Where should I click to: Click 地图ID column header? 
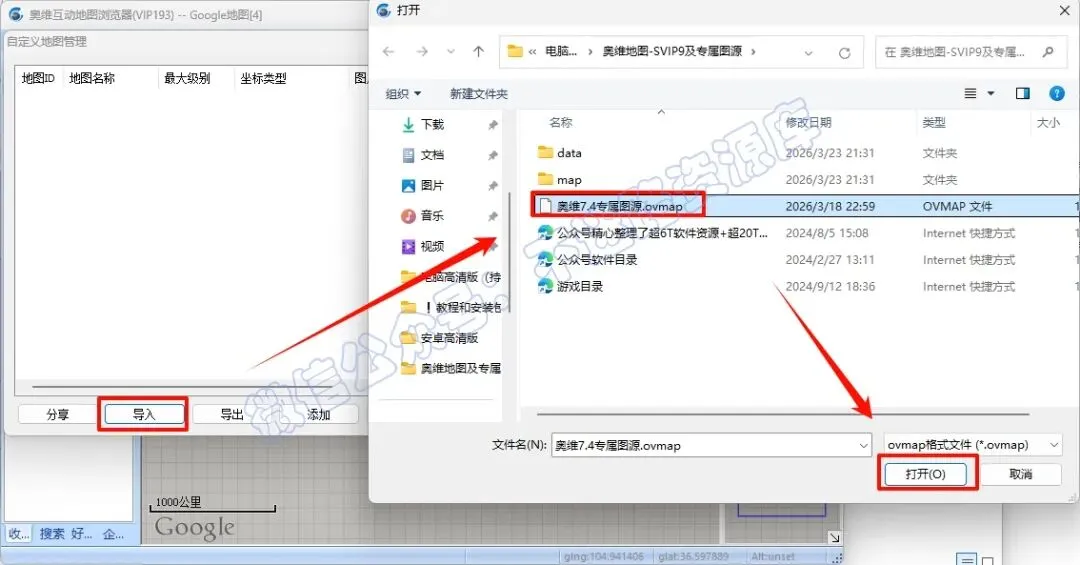(x=39, y=79)
